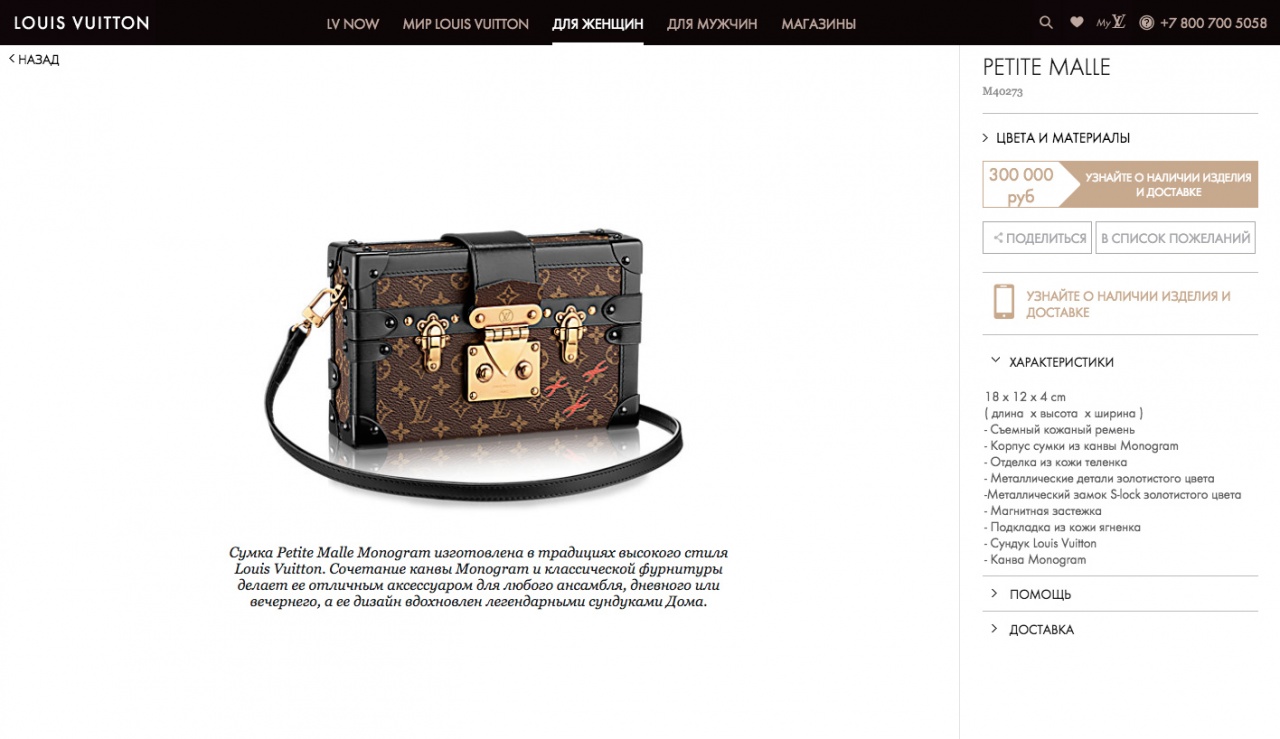Viewport: 1280px width, 739px height.
Task: Open the LV Now menu item
Action: coord(353,24)
